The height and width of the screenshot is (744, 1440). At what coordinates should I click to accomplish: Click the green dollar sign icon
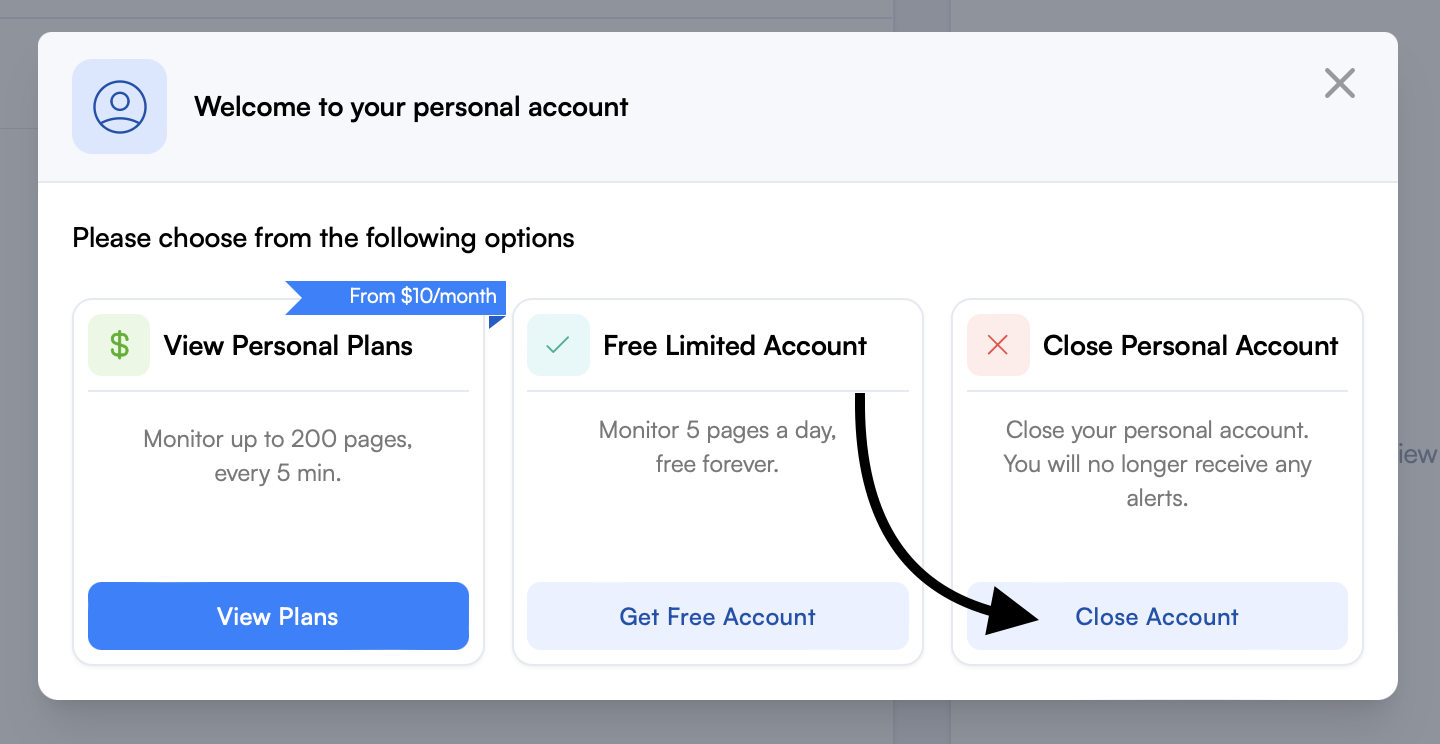(119, 345)
